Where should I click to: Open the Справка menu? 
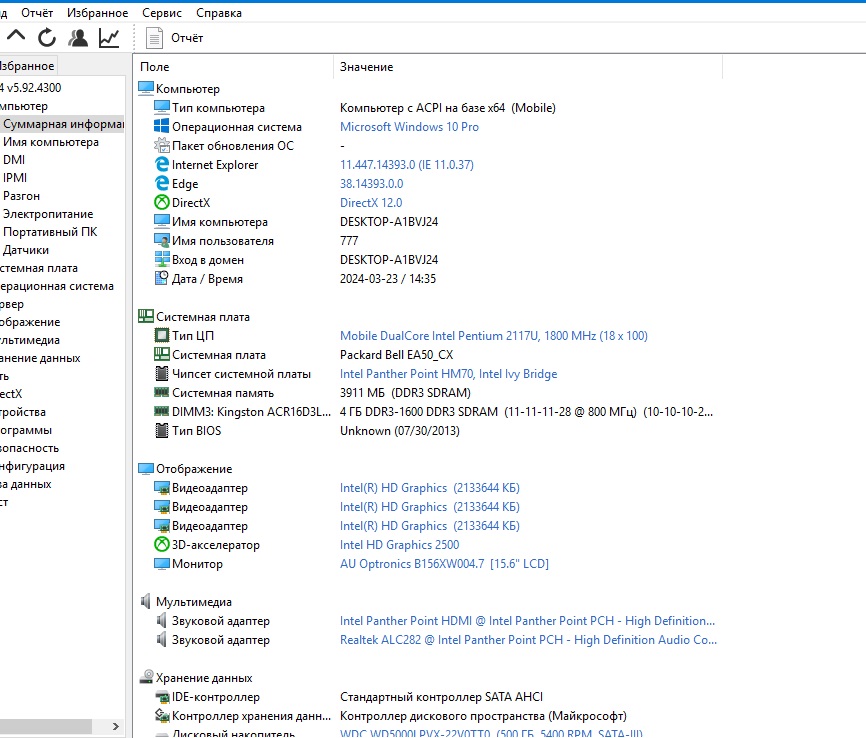point(219,13)
